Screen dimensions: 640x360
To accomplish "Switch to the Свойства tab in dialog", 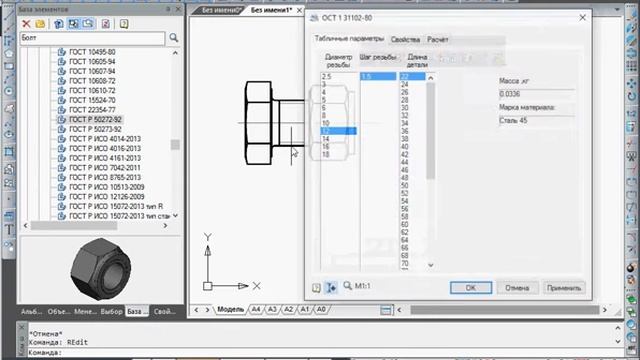I will 405,40.
